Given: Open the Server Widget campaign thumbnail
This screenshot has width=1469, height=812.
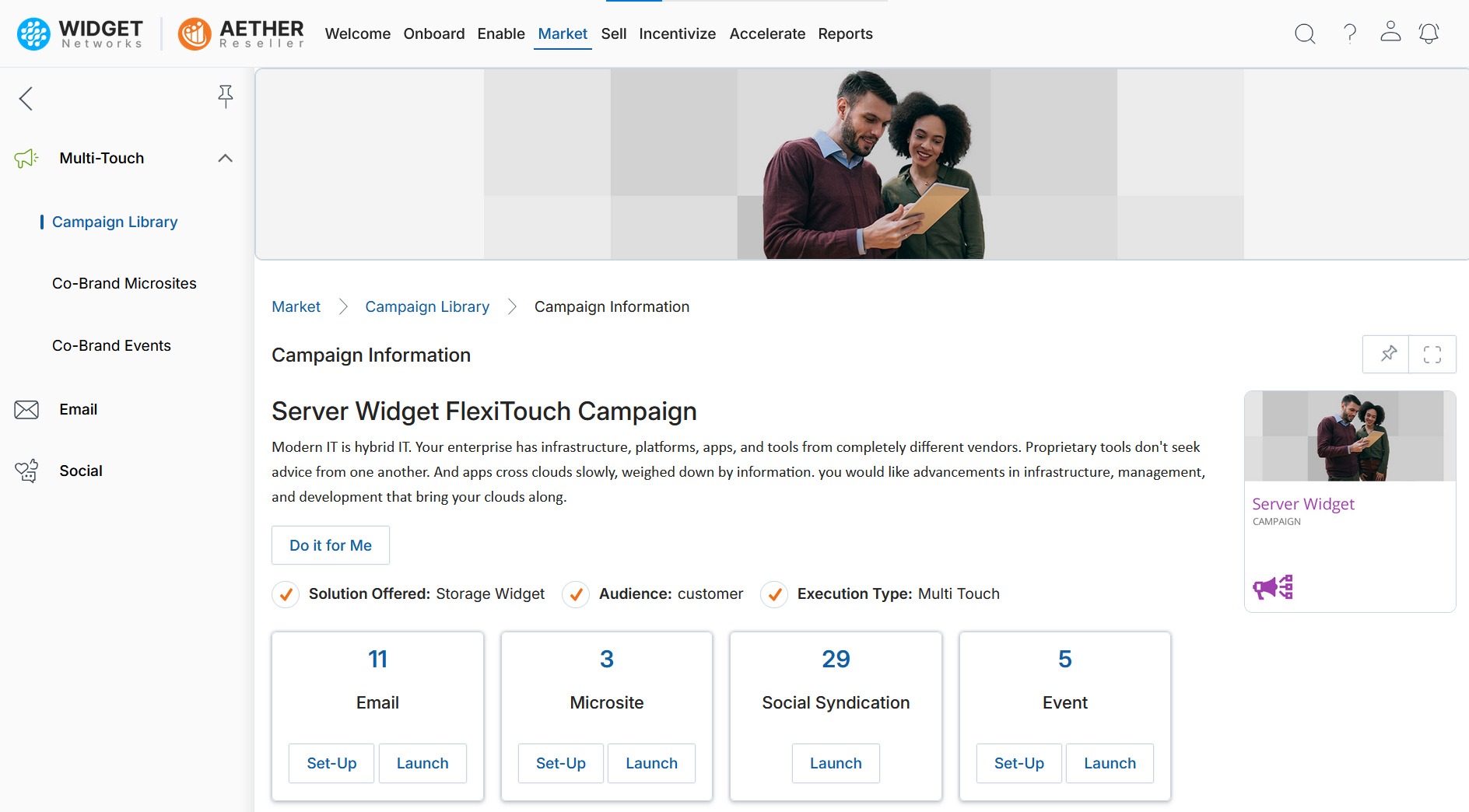Looking at the screenshot, I should coord(1350,436).
